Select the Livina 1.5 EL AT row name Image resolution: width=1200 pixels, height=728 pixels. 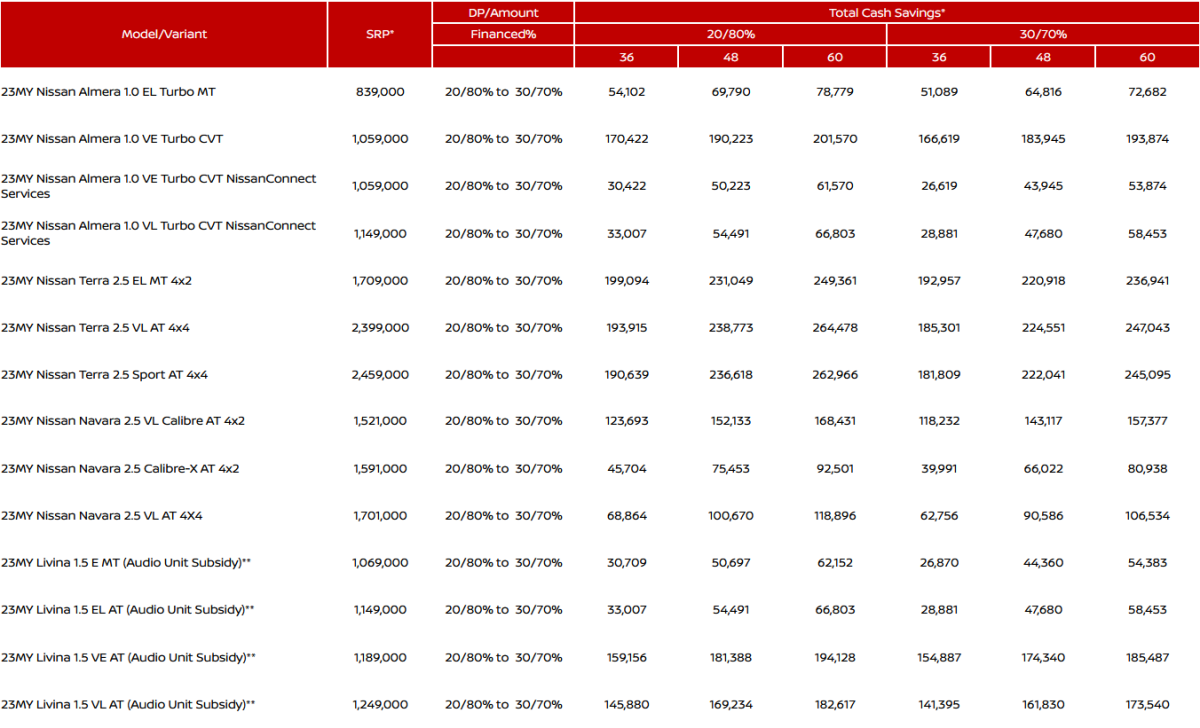(x=128, y=609)
